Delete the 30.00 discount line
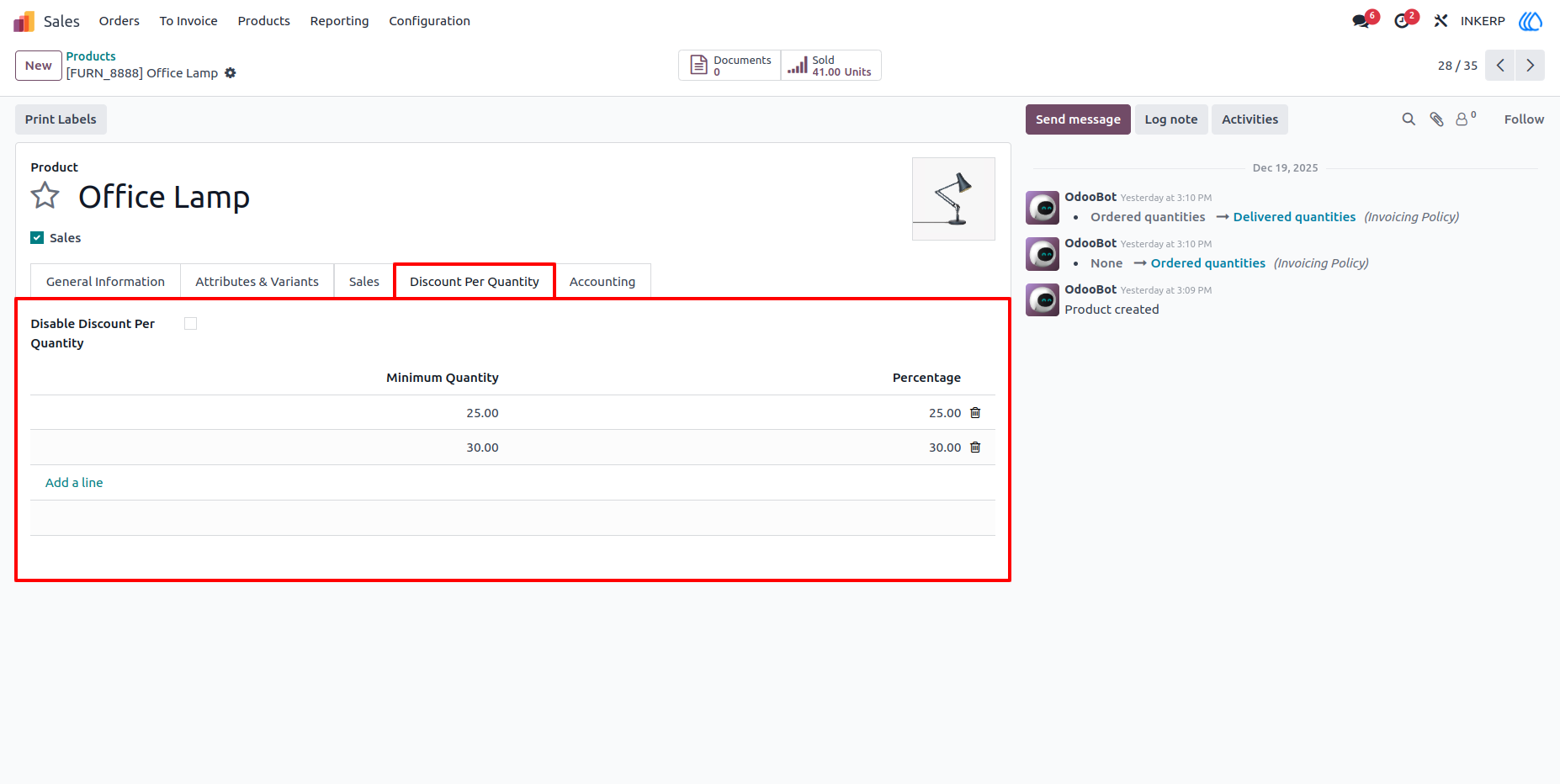The height and width of the screenshot is (784, 1560). [975, 448]
